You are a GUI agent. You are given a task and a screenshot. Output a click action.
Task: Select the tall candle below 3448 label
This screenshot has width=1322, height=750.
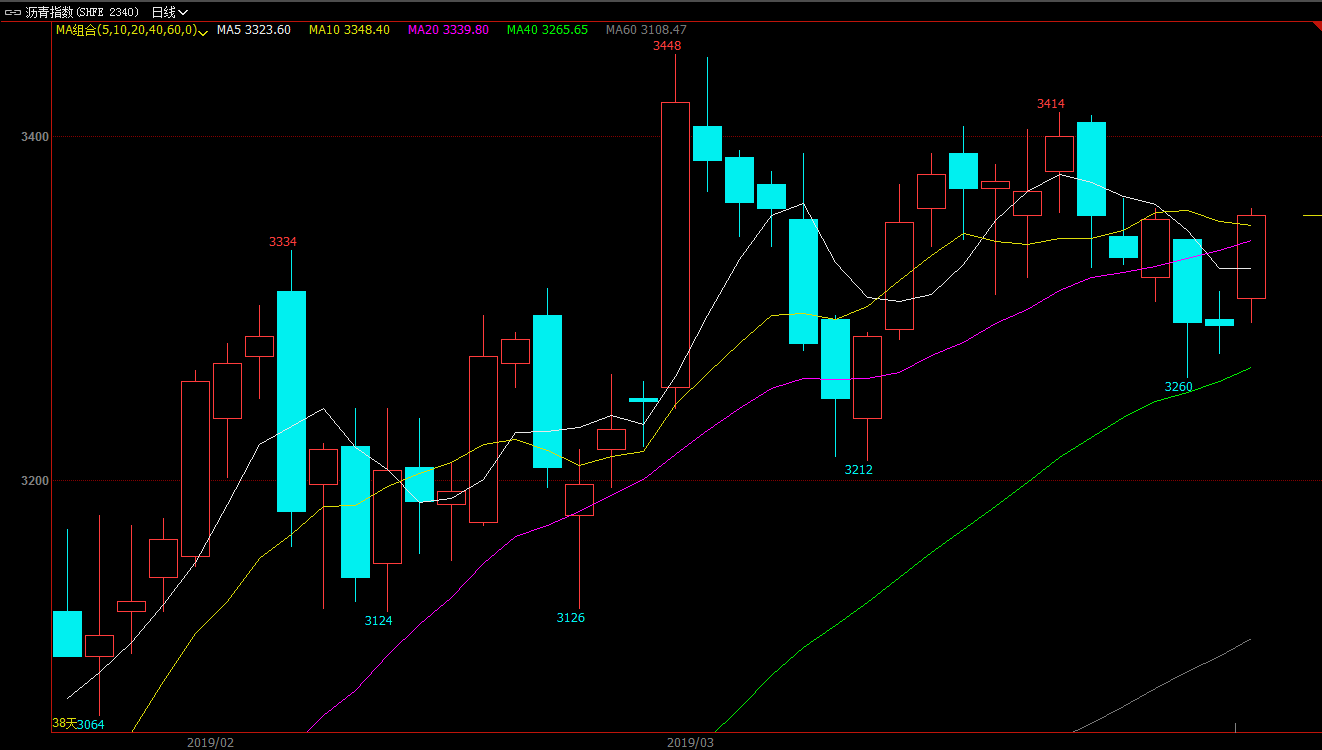coord(675,245)
